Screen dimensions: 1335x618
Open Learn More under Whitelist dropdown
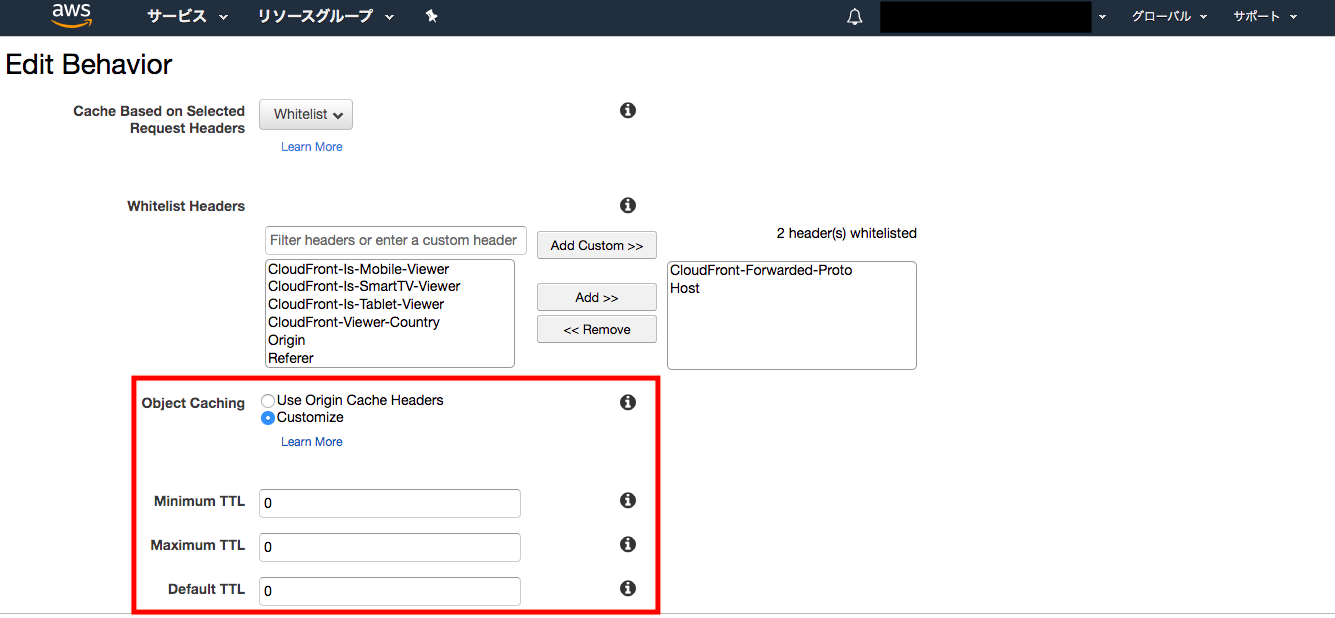312,147
